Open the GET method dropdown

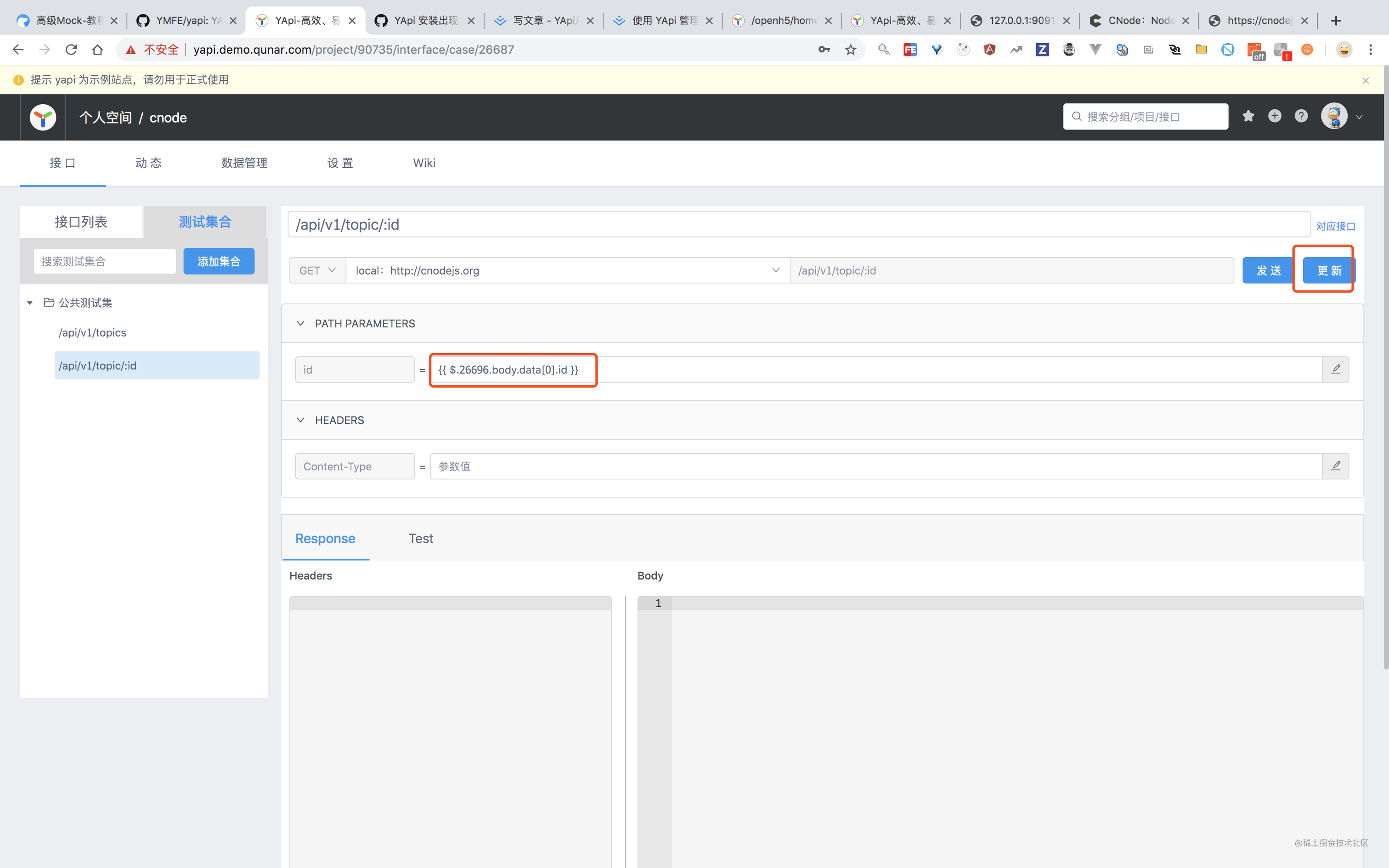(317, 271)
